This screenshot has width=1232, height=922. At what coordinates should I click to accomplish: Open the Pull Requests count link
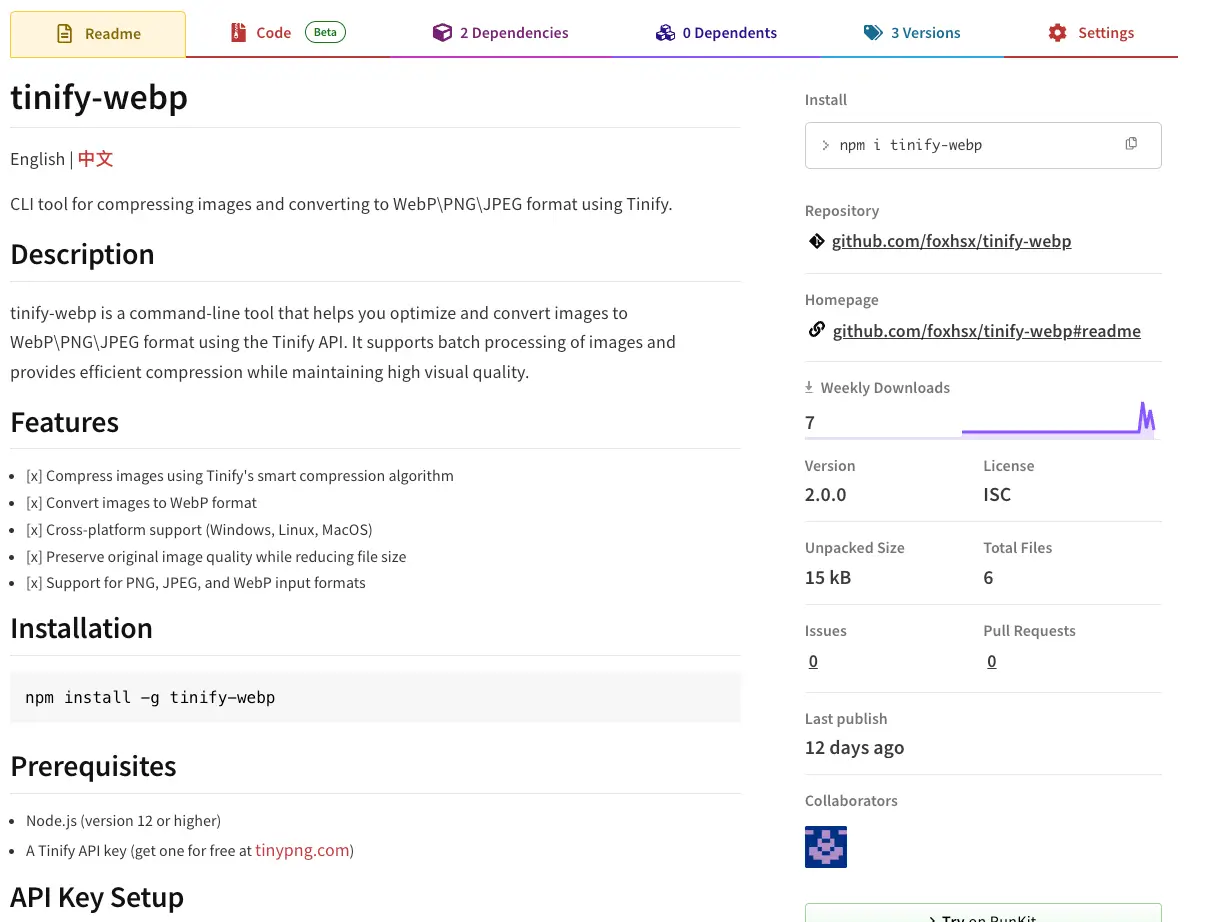[x=991, y=661]
